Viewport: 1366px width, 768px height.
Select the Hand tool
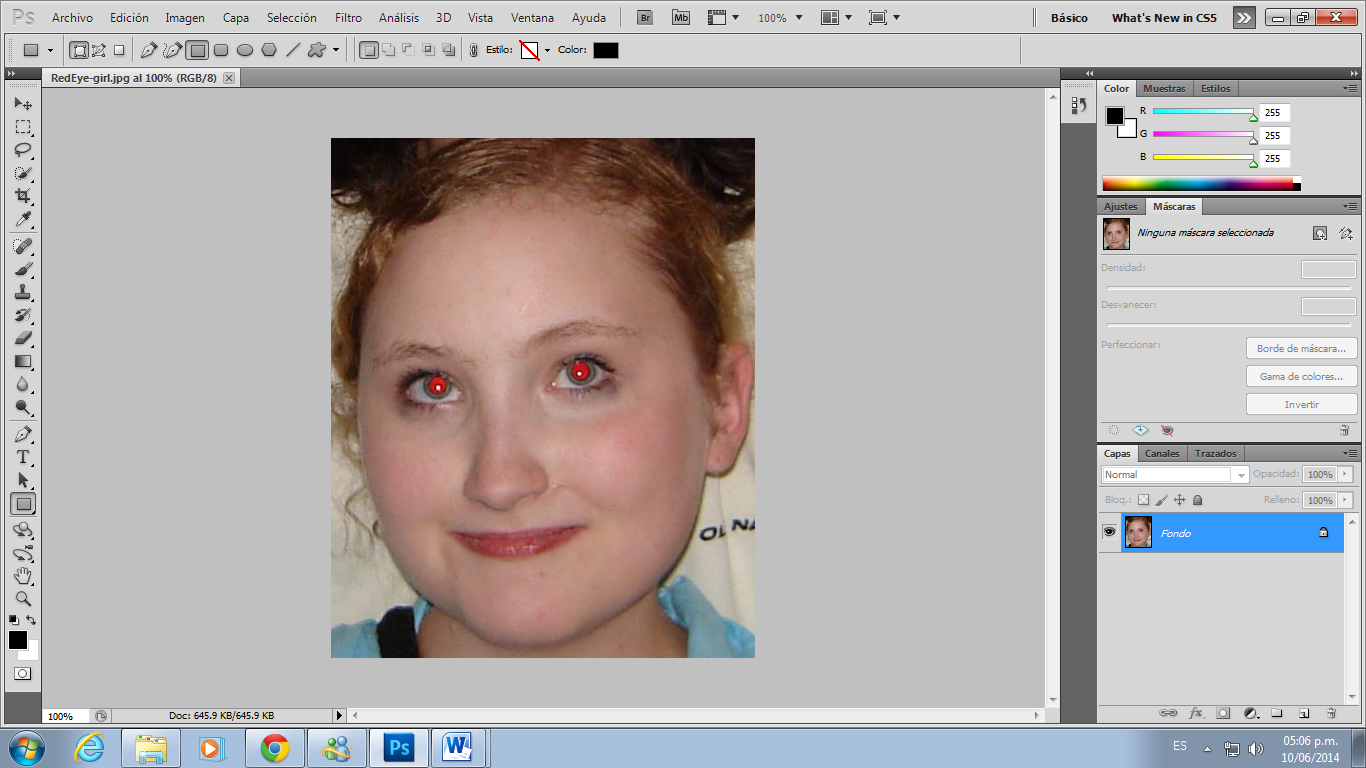pyautogui.click(x=23, y=576)
